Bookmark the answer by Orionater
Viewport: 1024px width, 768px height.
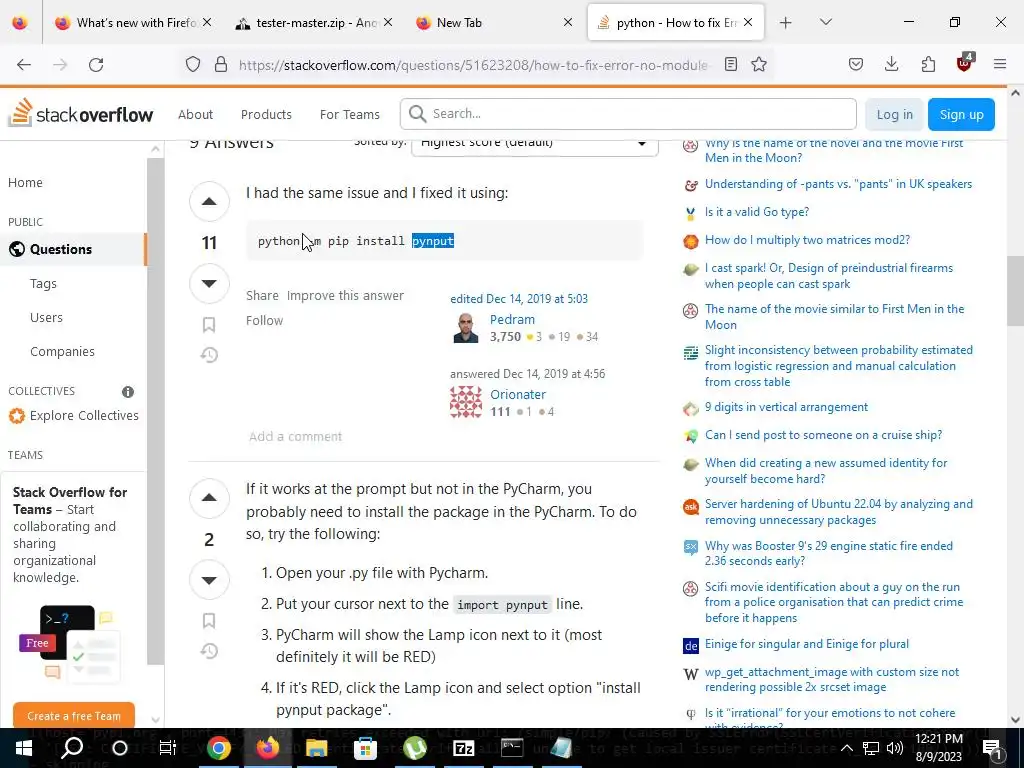click(x=209, y=325)
